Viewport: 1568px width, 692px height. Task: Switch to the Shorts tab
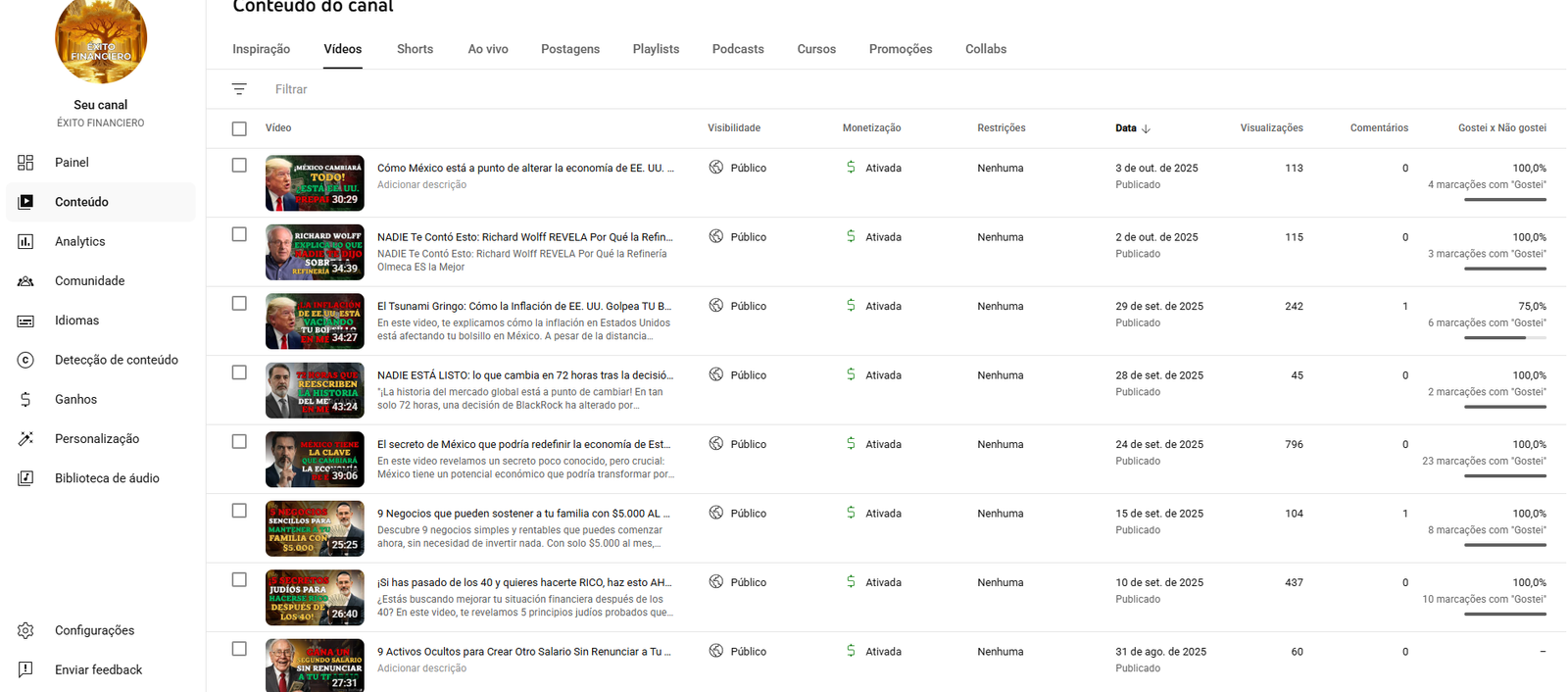(415, 49)
